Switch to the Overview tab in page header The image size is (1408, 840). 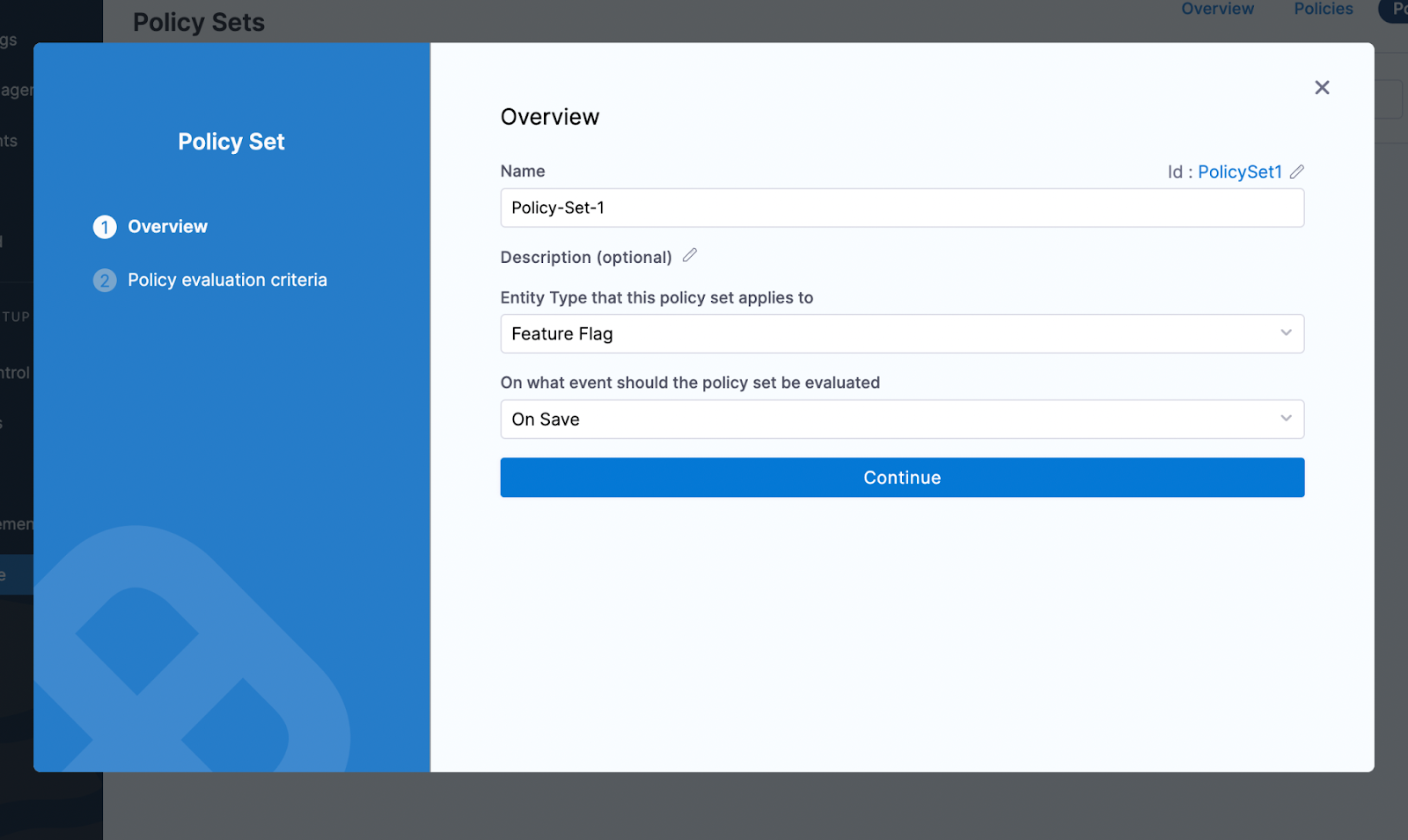coord(1217,10)
